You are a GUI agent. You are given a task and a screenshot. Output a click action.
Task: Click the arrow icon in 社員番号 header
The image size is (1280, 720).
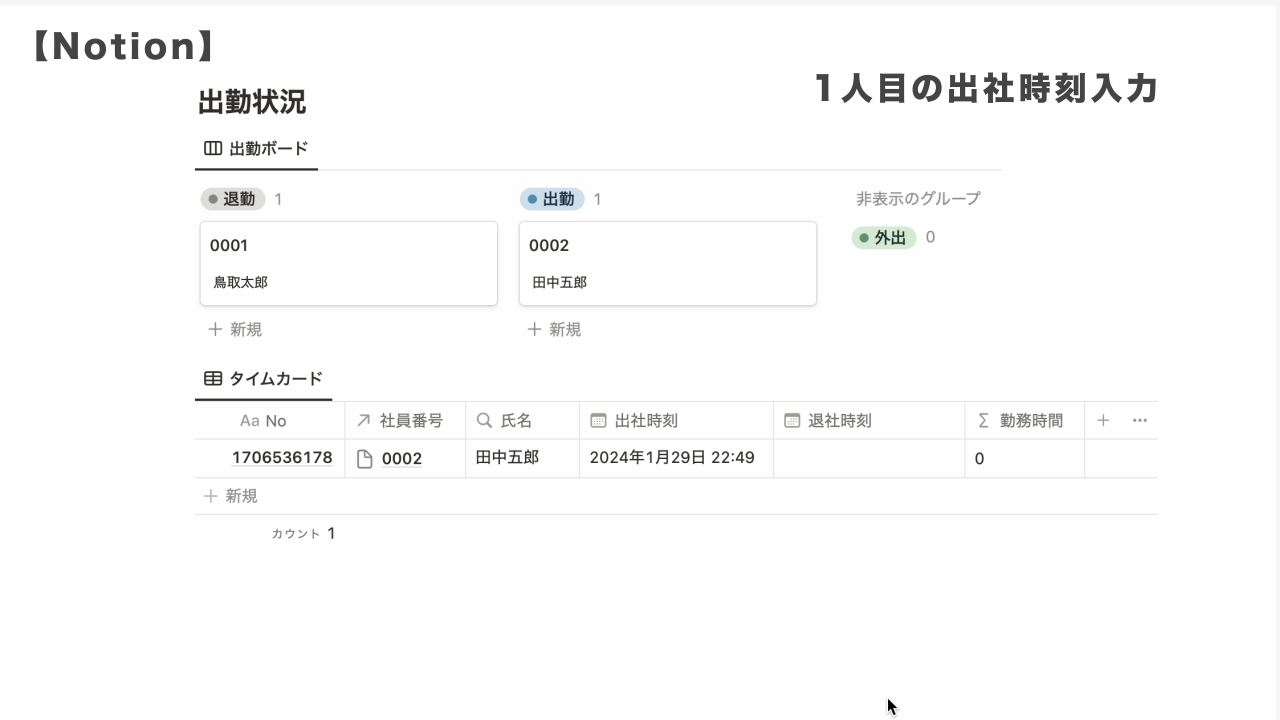pos(363,421)
